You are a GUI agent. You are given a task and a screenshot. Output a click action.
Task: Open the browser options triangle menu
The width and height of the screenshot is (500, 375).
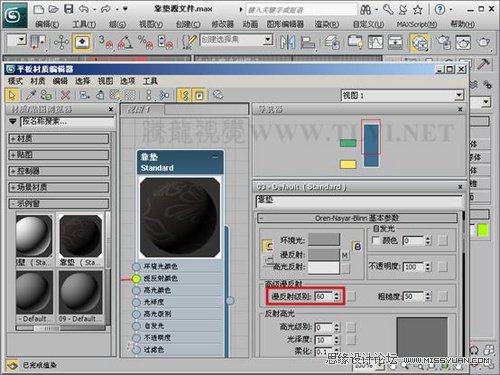(x=13, y=122)
